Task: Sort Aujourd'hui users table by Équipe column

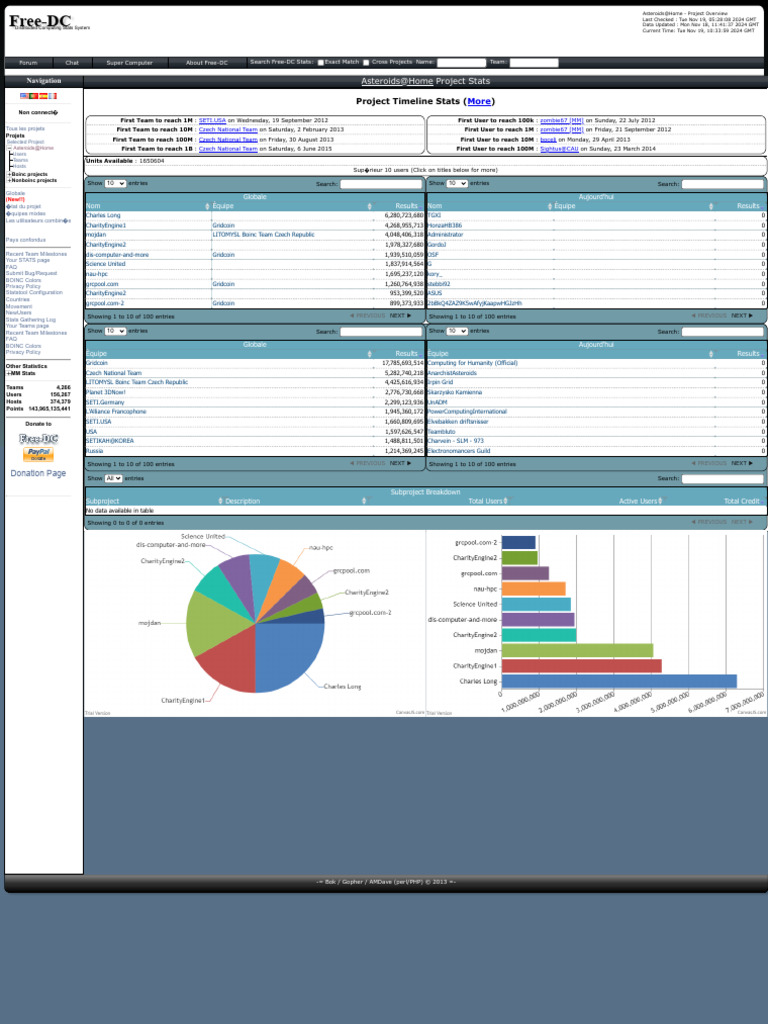Action: click(x=633, y=206)
